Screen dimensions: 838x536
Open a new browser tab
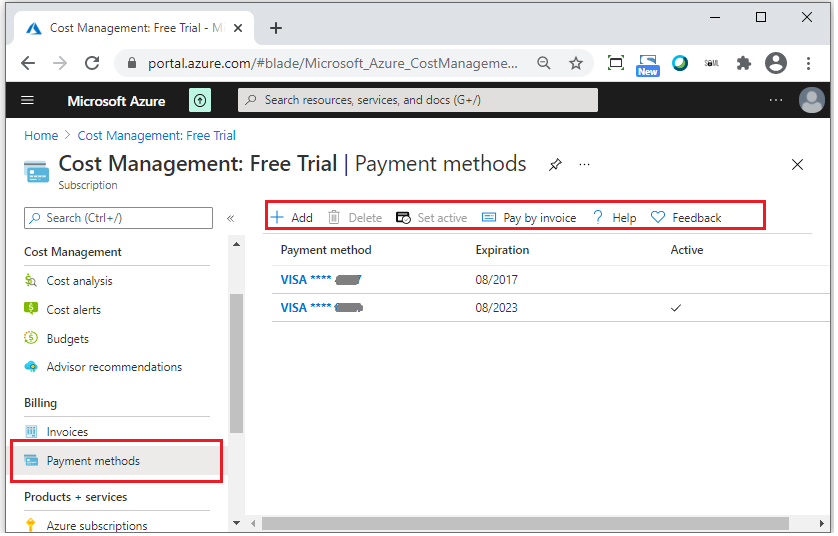click(x=277, y=28)
